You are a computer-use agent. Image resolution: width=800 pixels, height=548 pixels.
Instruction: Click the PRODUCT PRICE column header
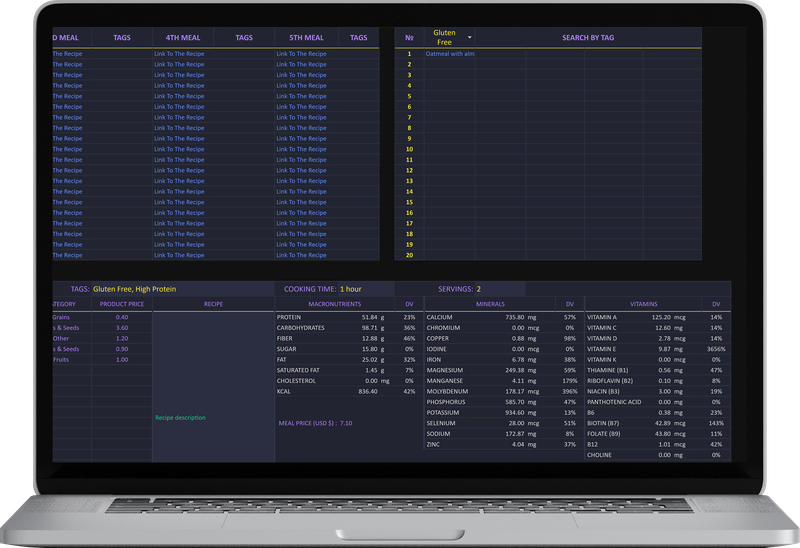[121, 304]
